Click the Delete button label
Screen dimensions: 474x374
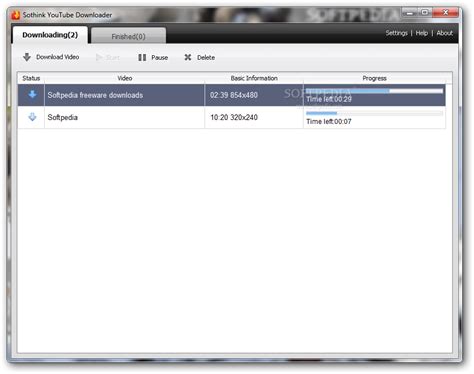206,58
